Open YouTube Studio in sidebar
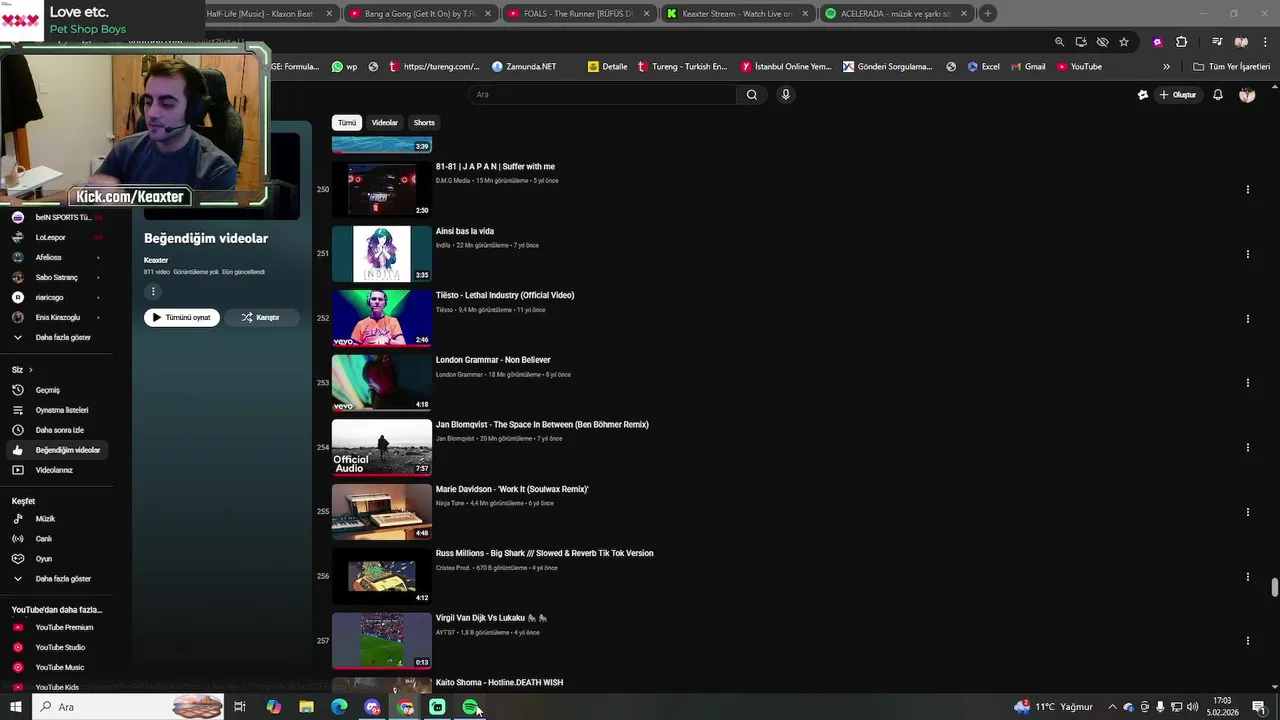The image size is (1280, 720). click(x=57, y=647)
